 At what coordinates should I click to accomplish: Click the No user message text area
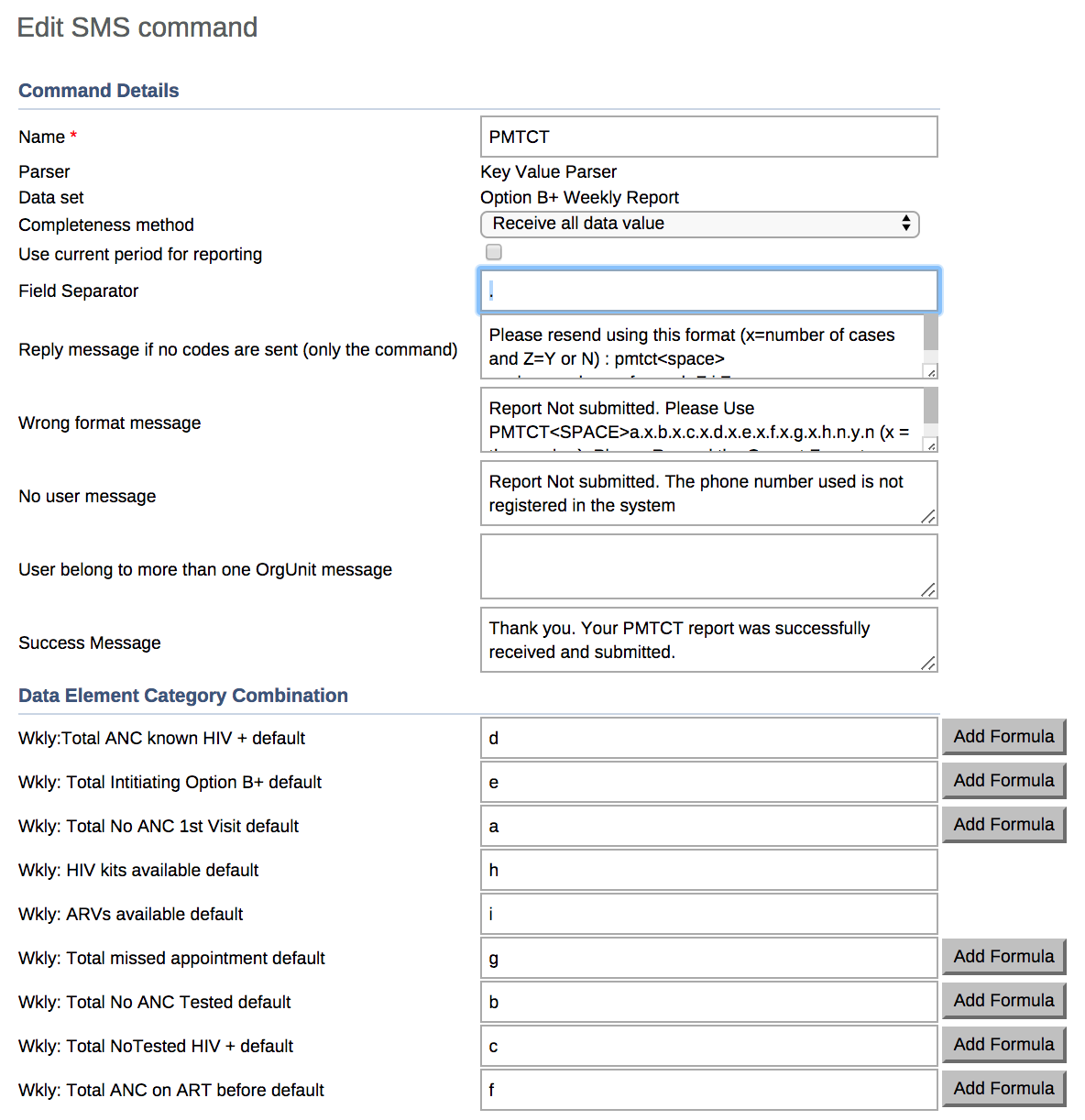[x=699, y=493]
